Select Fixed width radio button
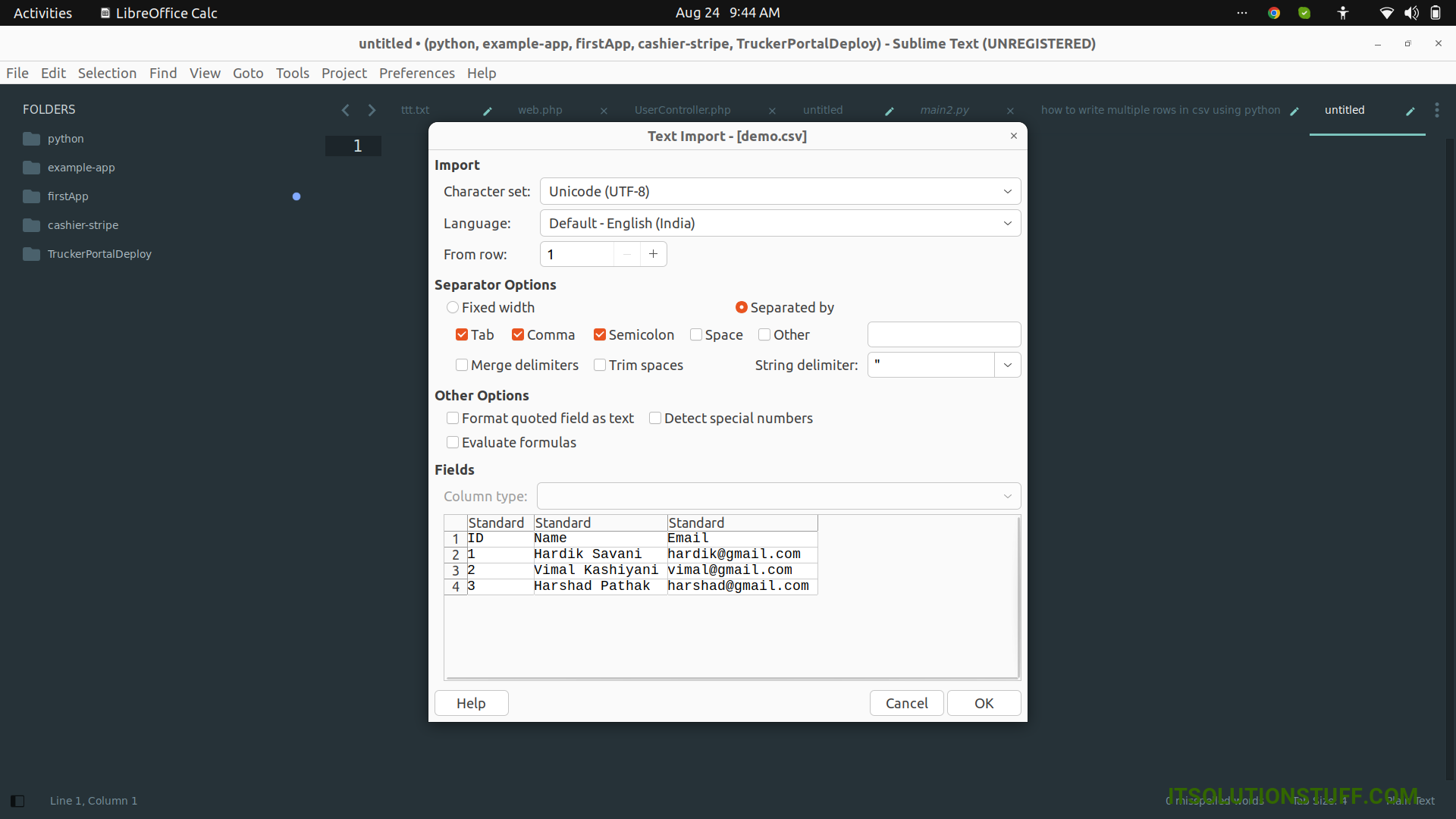The image size is (1456, 819). tap(453, 307)
